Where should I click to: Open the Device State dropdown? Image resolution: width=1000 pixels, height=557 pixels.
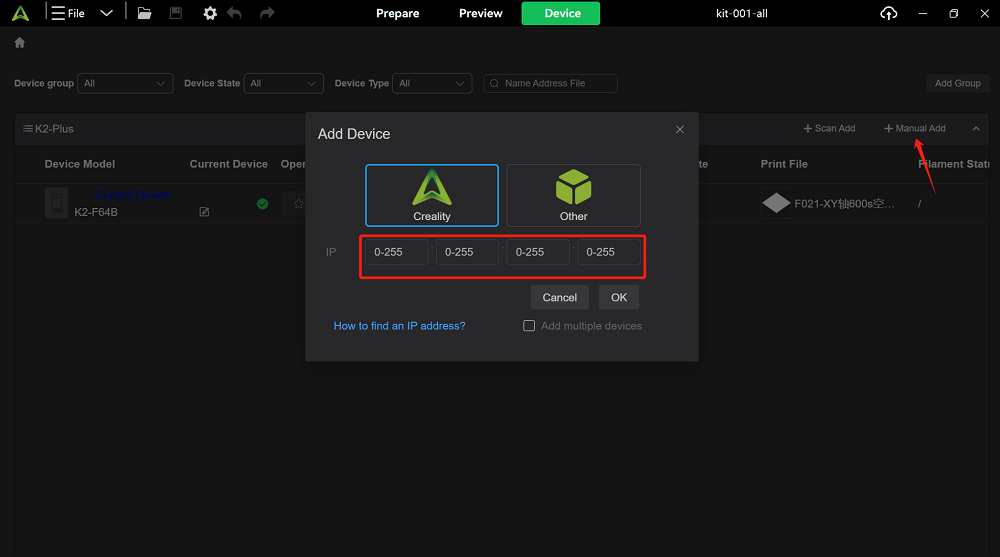click(284, 84)
